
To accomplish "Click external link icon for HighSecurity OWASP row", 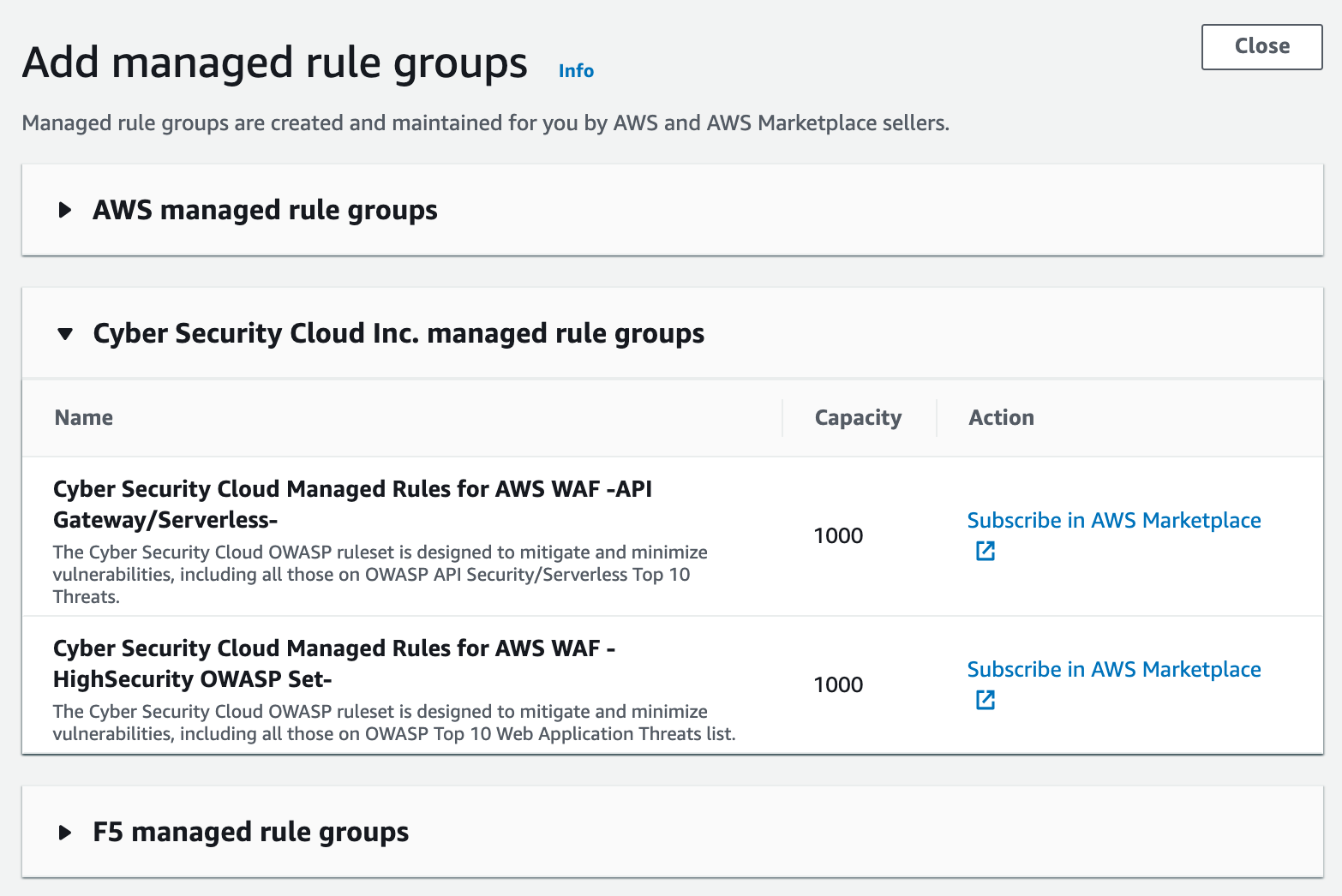I will click(986, 700).
